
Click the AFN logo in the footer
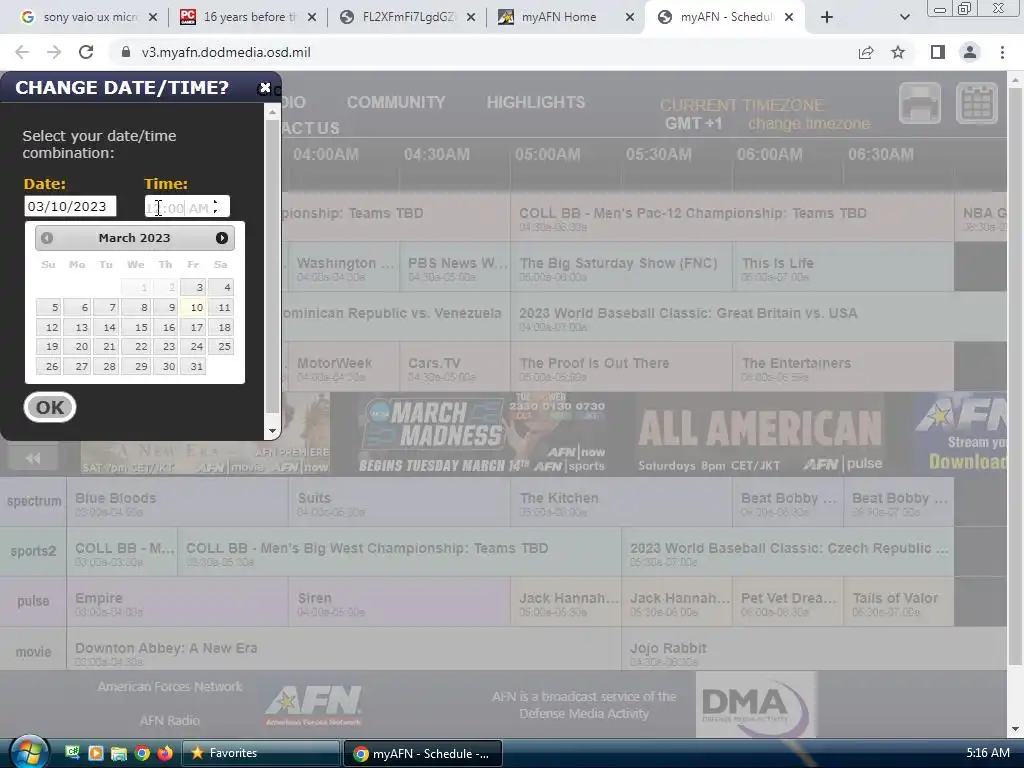point(313,705)
